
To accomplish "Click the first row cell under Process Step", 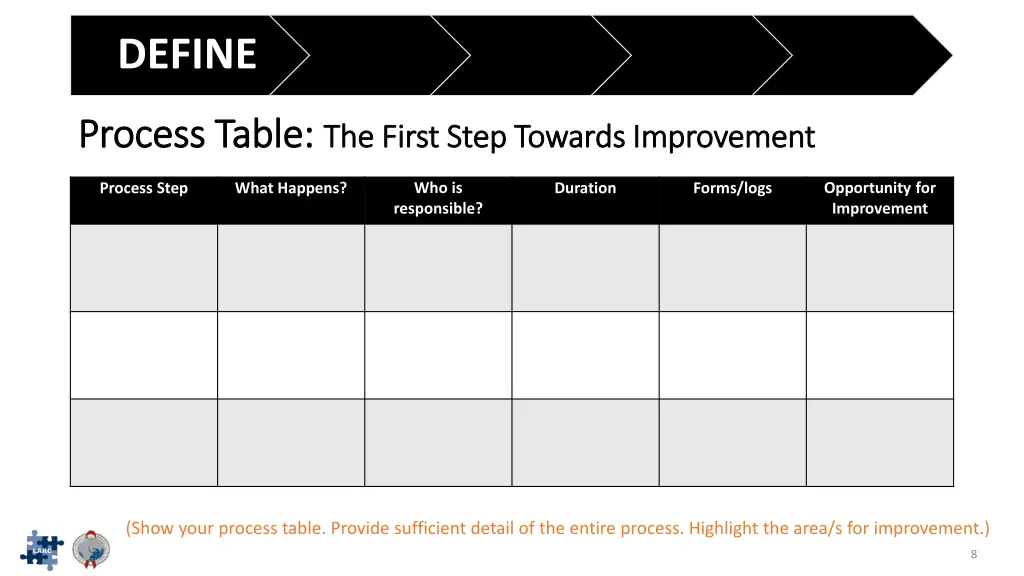I will click(x=144, y=268).
